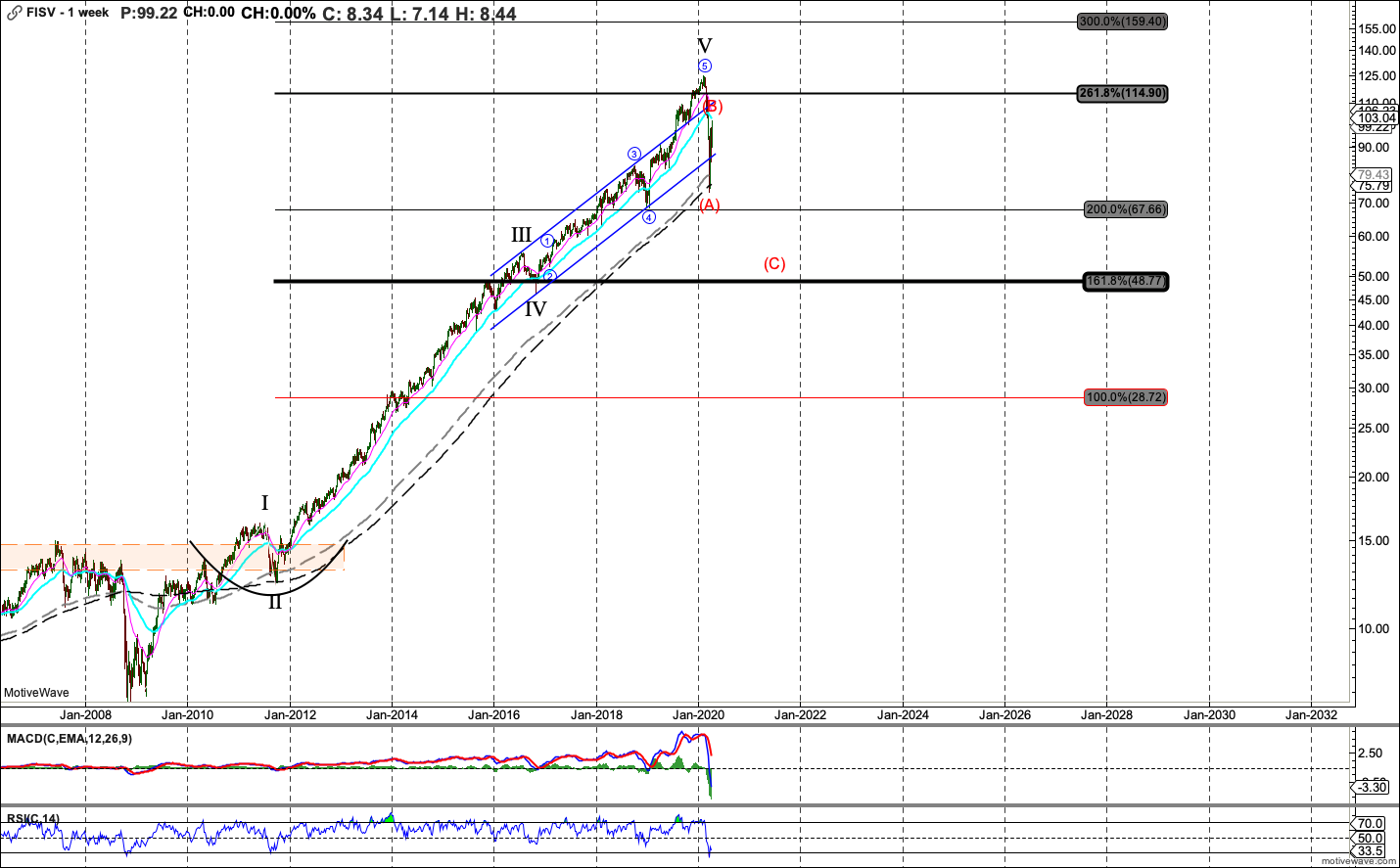Image resolution: width=1400 pixels, height=868 pixels.
Task: Select the circled 2 wave marker
Action: point(550,276)
